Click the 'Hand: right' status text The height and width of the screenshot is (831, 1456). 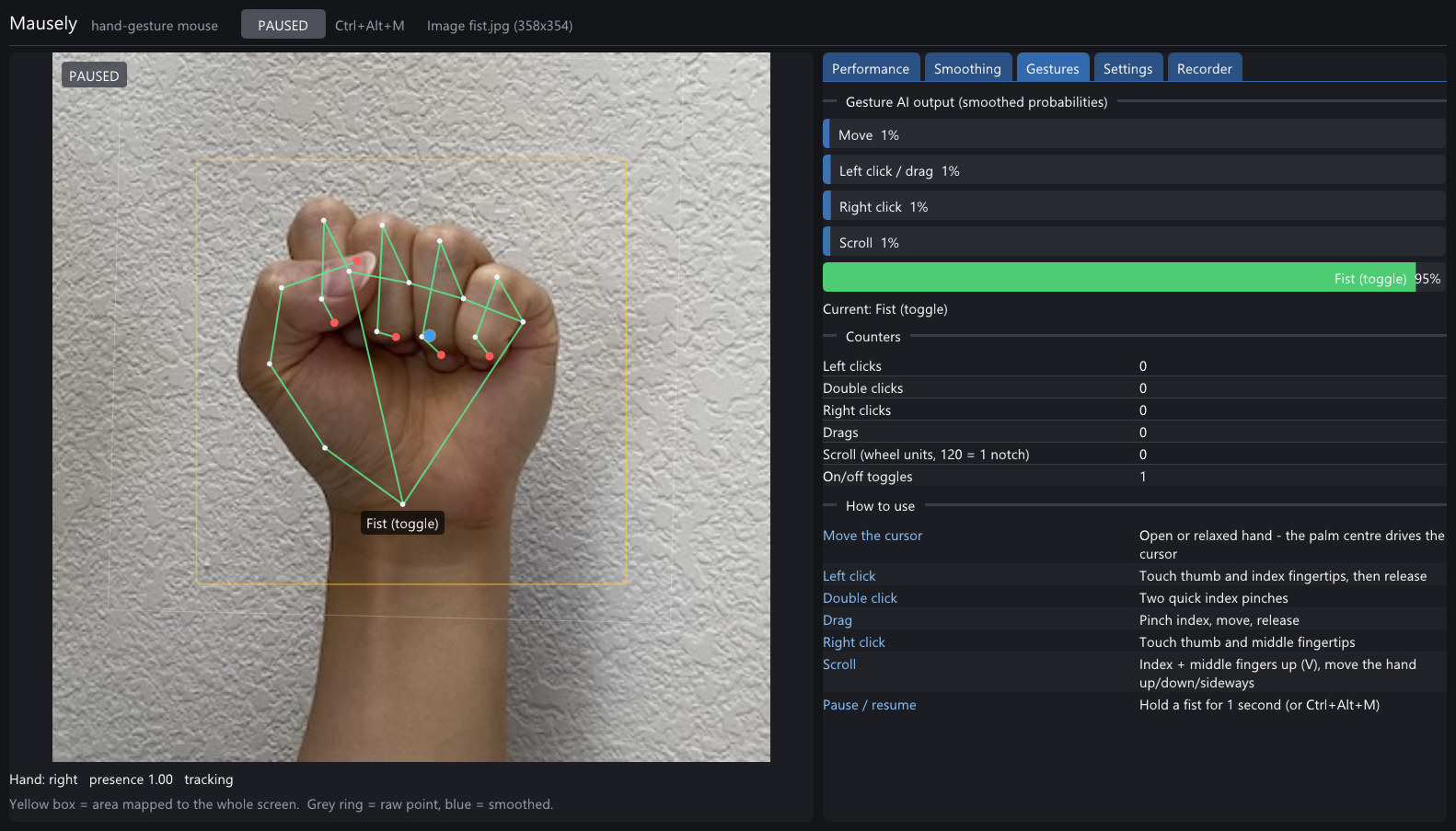[x=43, y=779]
